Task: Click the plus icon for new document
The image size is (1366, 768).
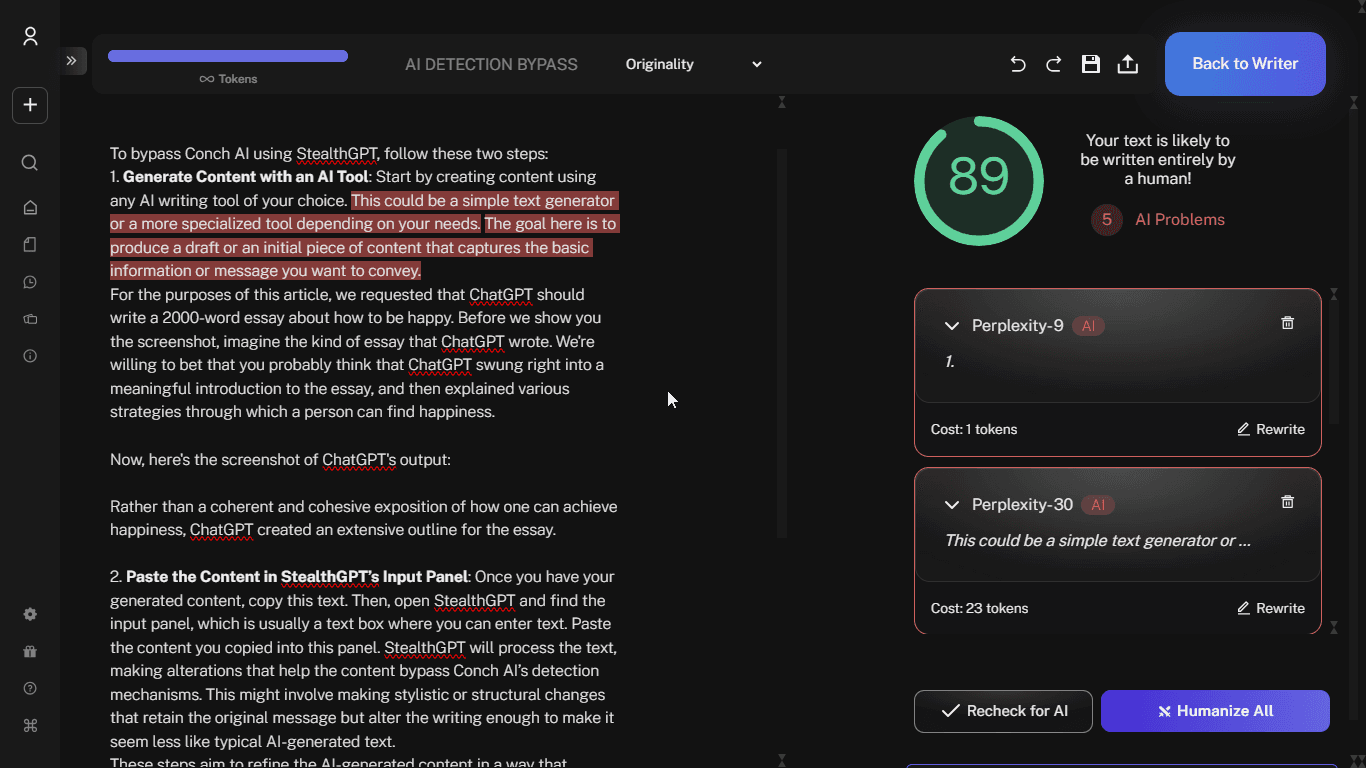Action: (x=30, y=105)
